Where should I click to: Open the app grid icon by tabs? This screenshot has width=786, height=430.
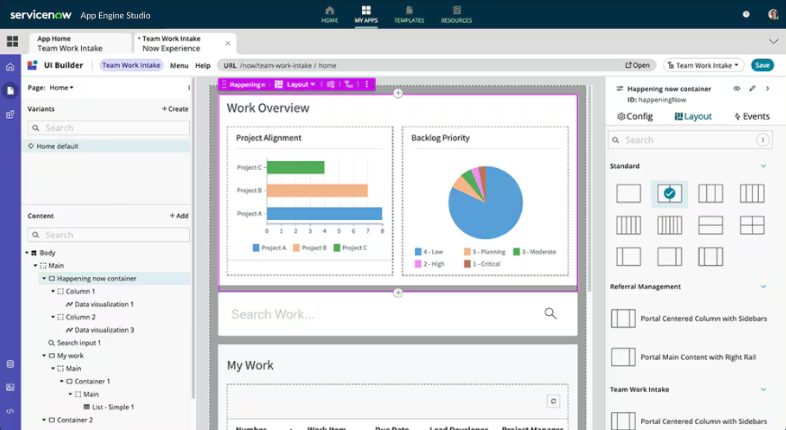click(12, 41)
